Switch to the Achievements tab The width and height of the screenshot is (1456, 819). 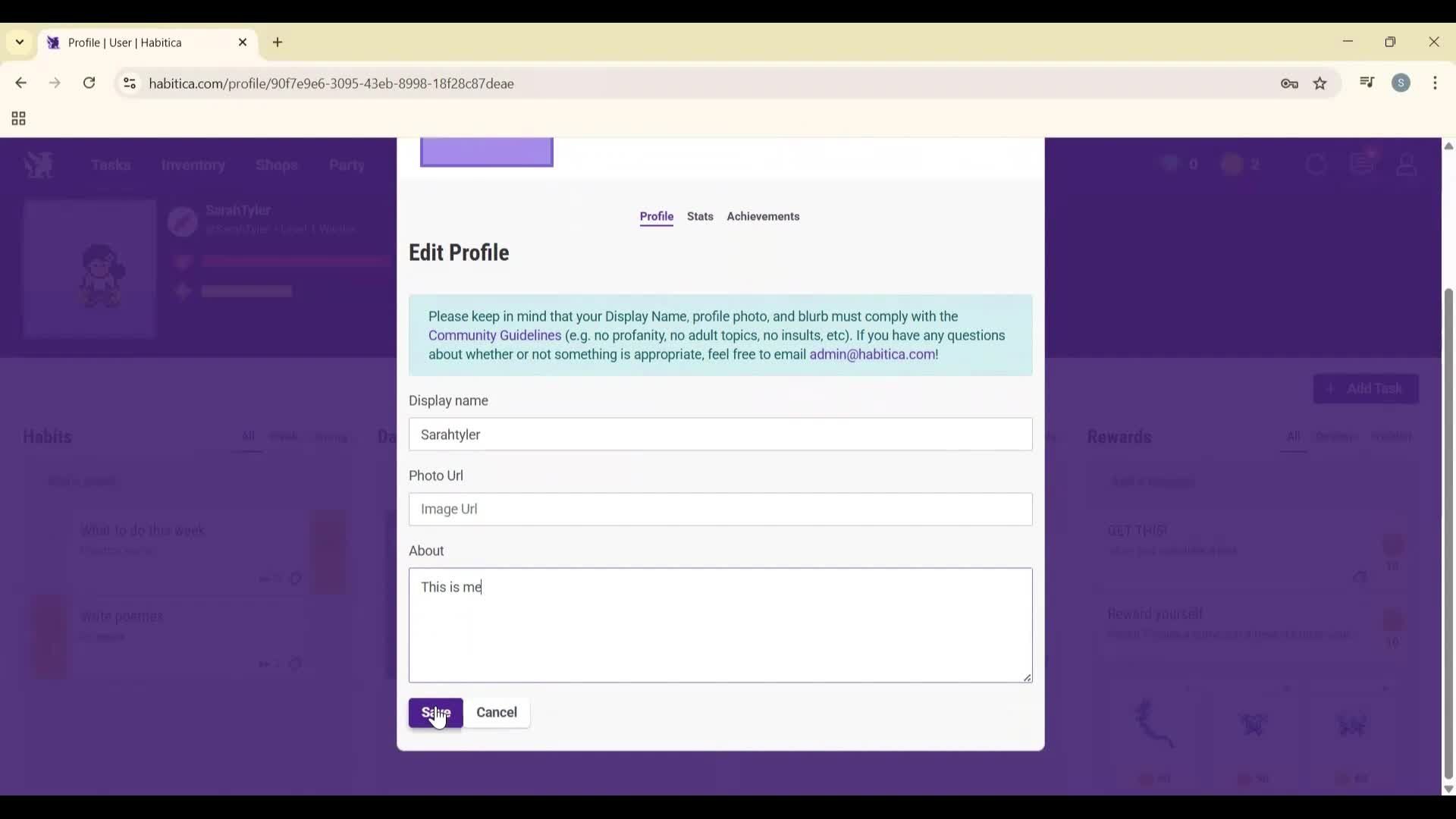tap(764, 216)
